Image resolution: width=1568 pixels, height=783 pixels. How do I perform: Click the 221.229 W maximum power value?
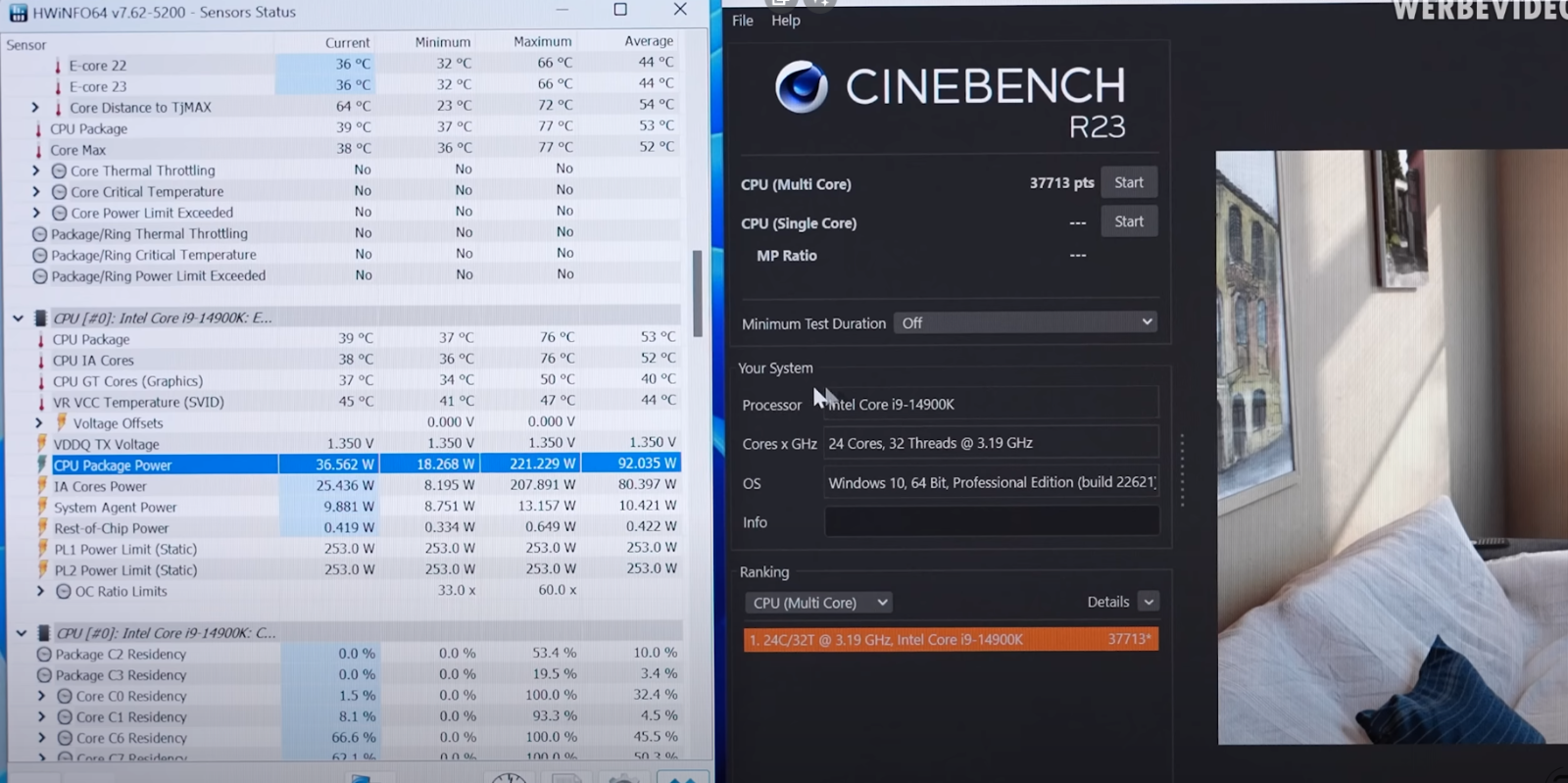543,465
